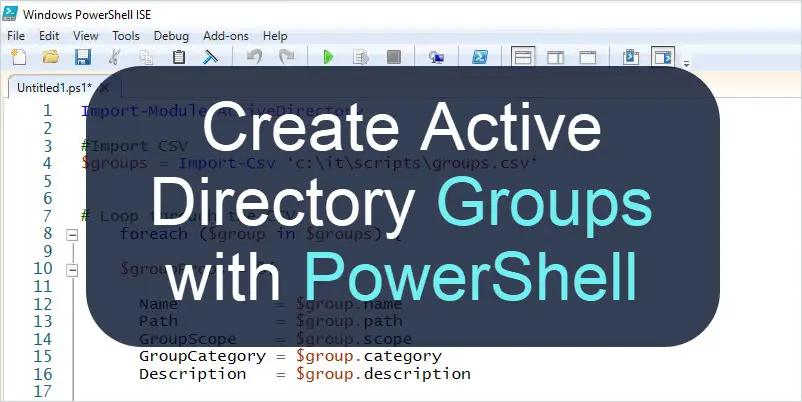Click the GroupCategory text on line 15
The width and height of the screenshot is (802, 402).
point(202,356)
